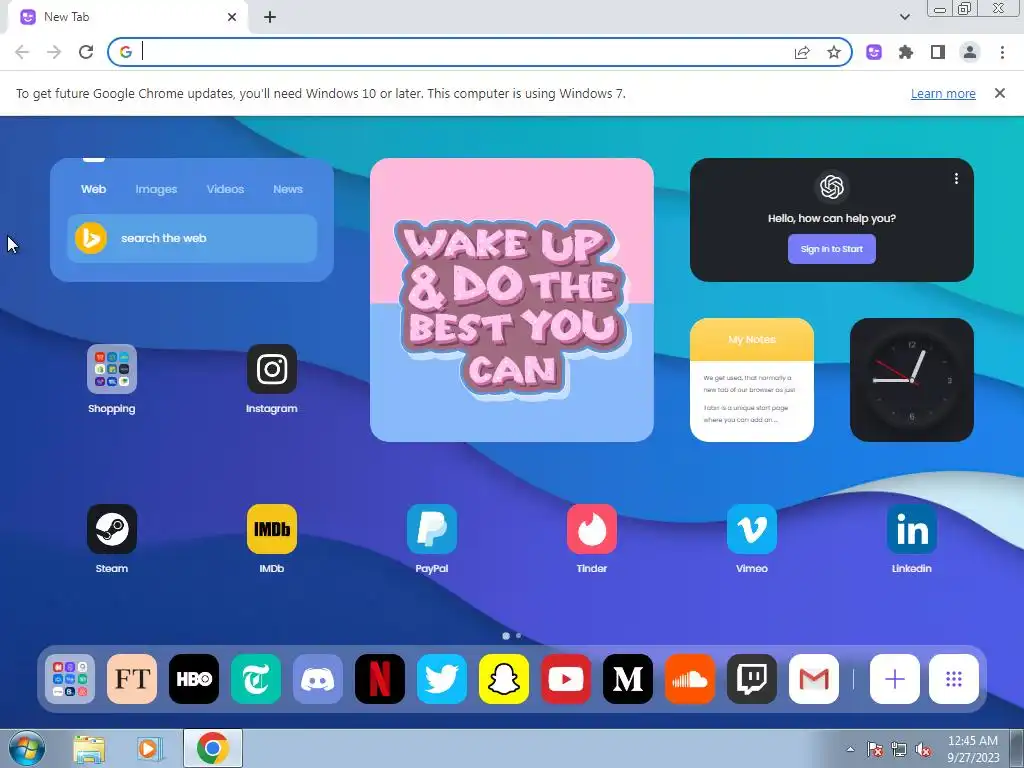Open Snapchat from the dock

[x=504, y=679]
